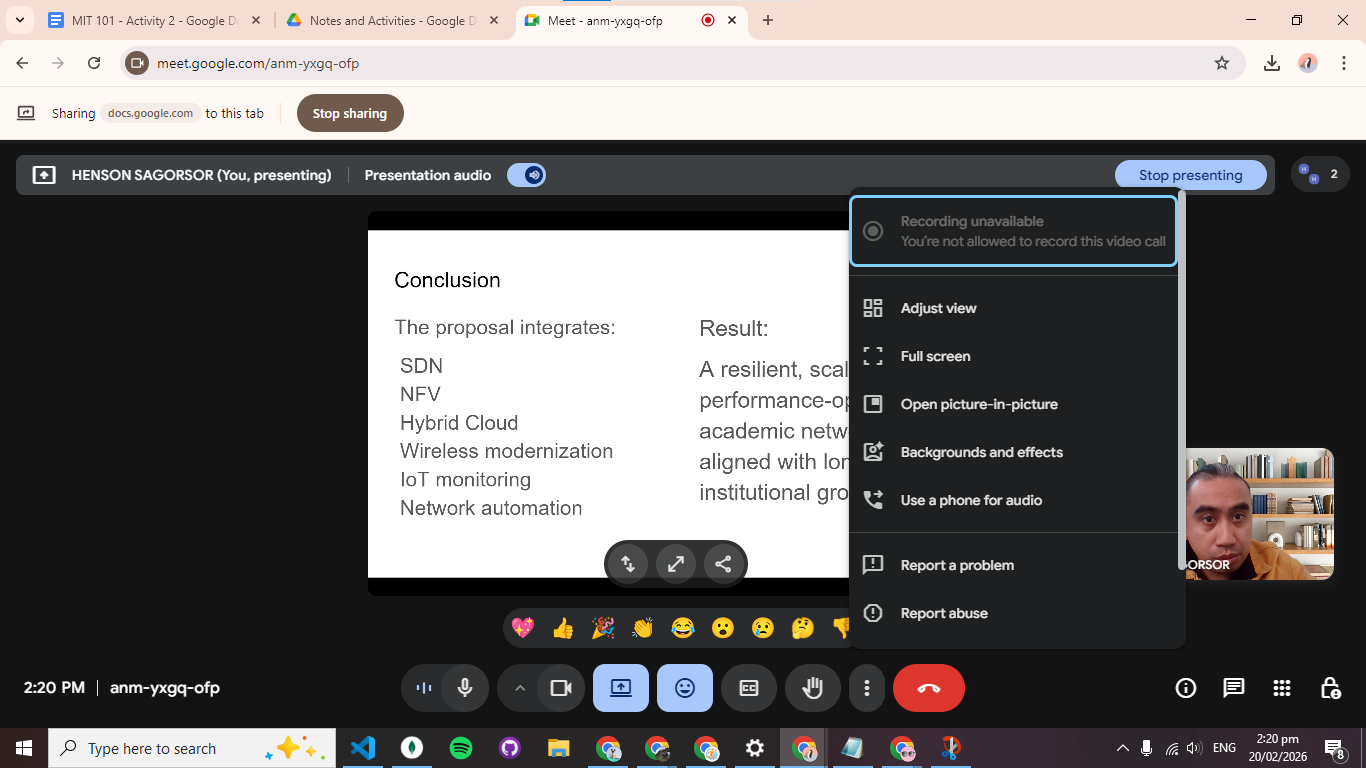Open the activities grid icon
The height and width of the screenshot is (768, 1366).
1282,688
